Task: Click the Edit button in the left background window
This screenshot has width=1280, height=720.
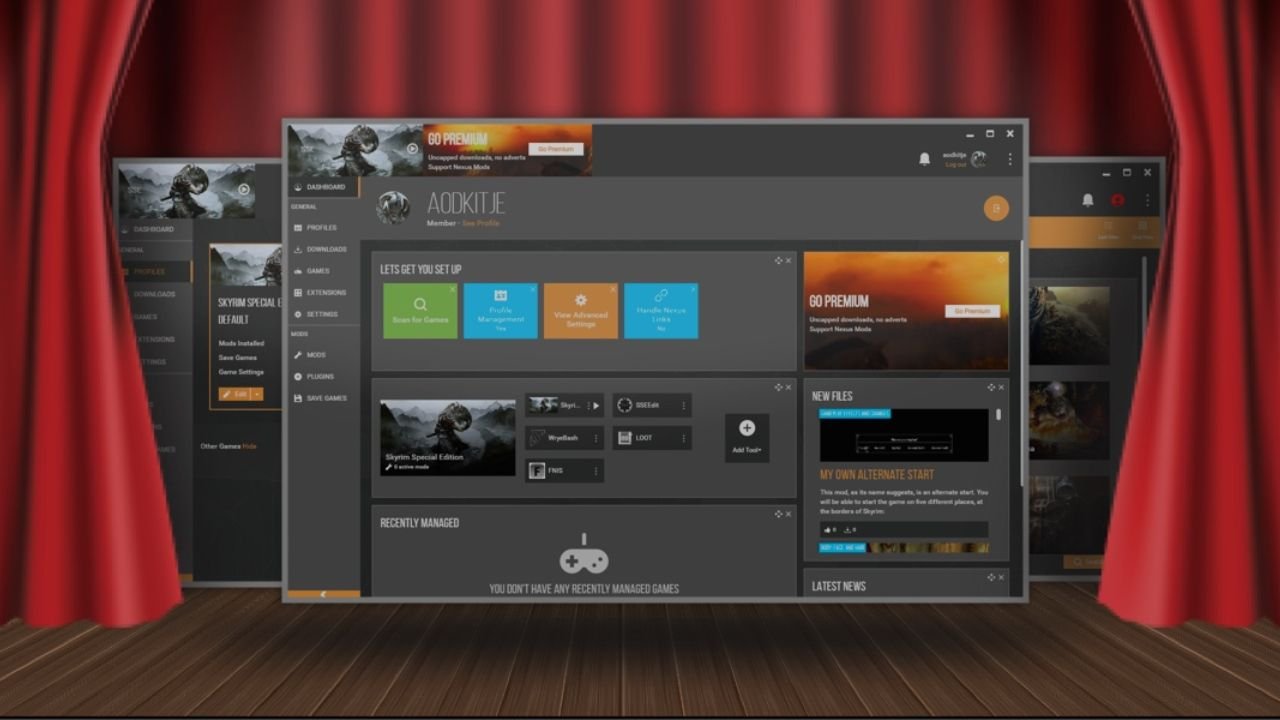Action: tap(235, 394)
